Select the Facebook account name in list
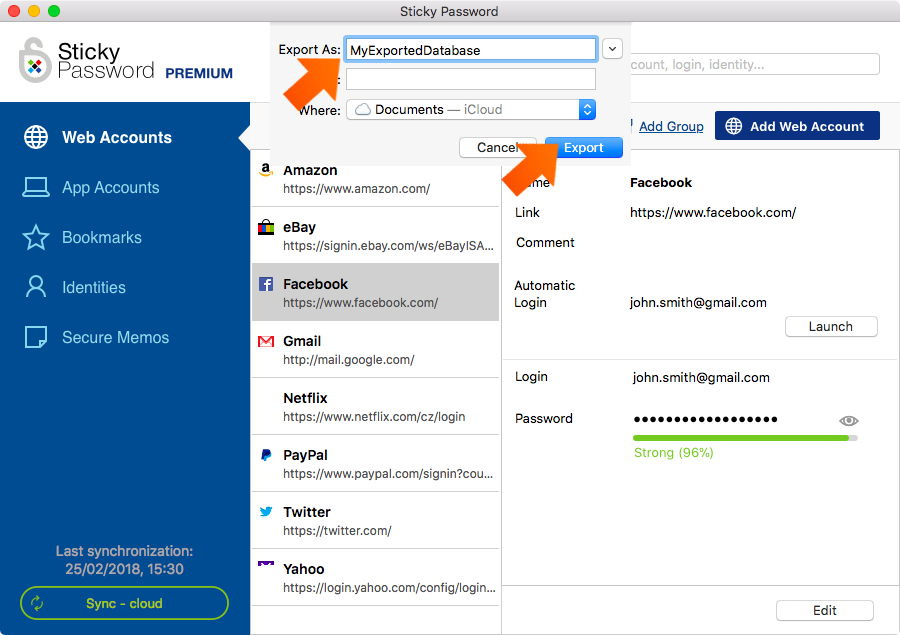 [x=315, y=284]
